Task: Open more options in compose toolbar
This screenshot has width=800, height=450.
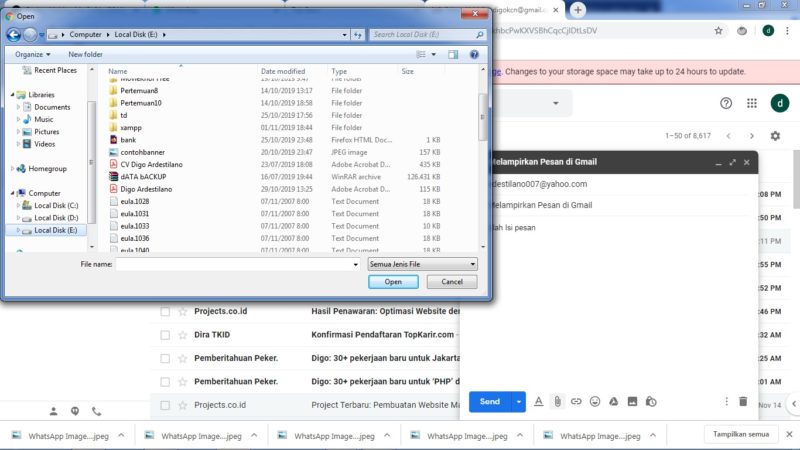Action: pyautogui.click(x=727, y=402)
